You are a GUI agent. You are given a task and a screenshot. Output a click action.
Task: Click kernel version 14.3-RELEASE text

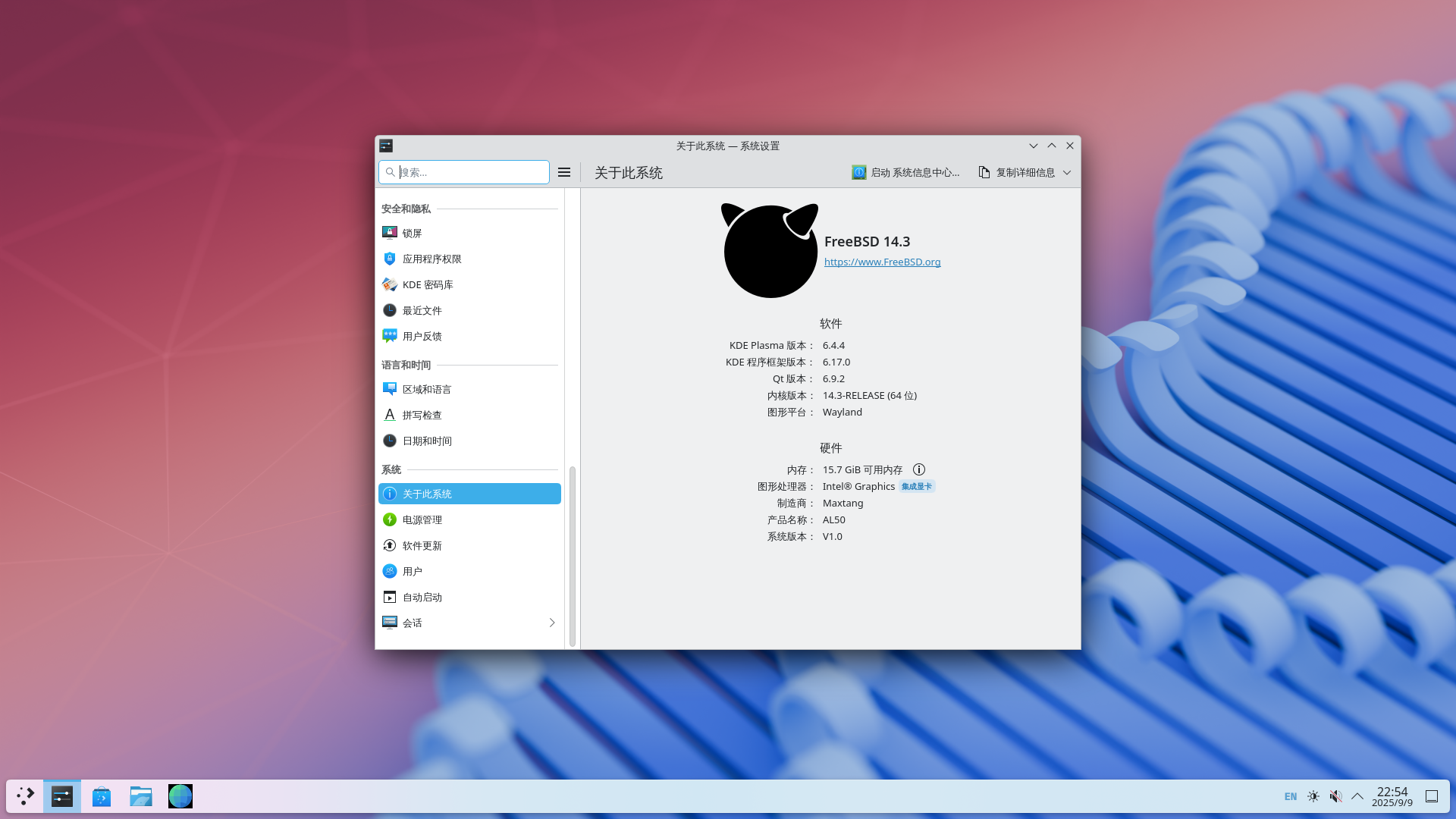[870, 395]
